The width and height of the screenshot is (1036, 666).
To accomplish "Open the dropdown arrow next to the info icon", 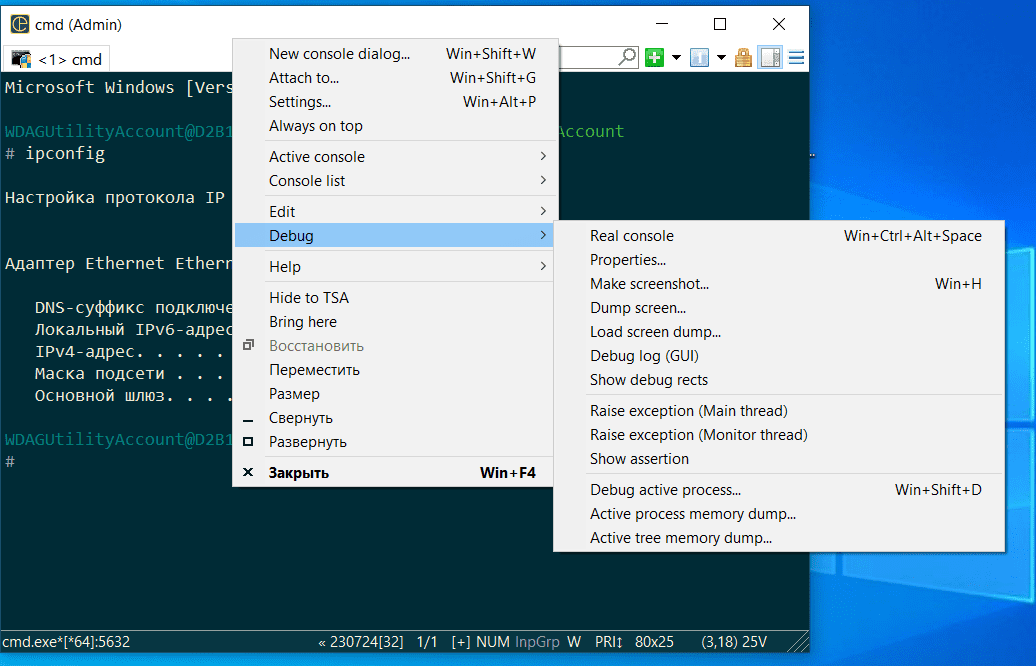I will click(x=722, y=58).
